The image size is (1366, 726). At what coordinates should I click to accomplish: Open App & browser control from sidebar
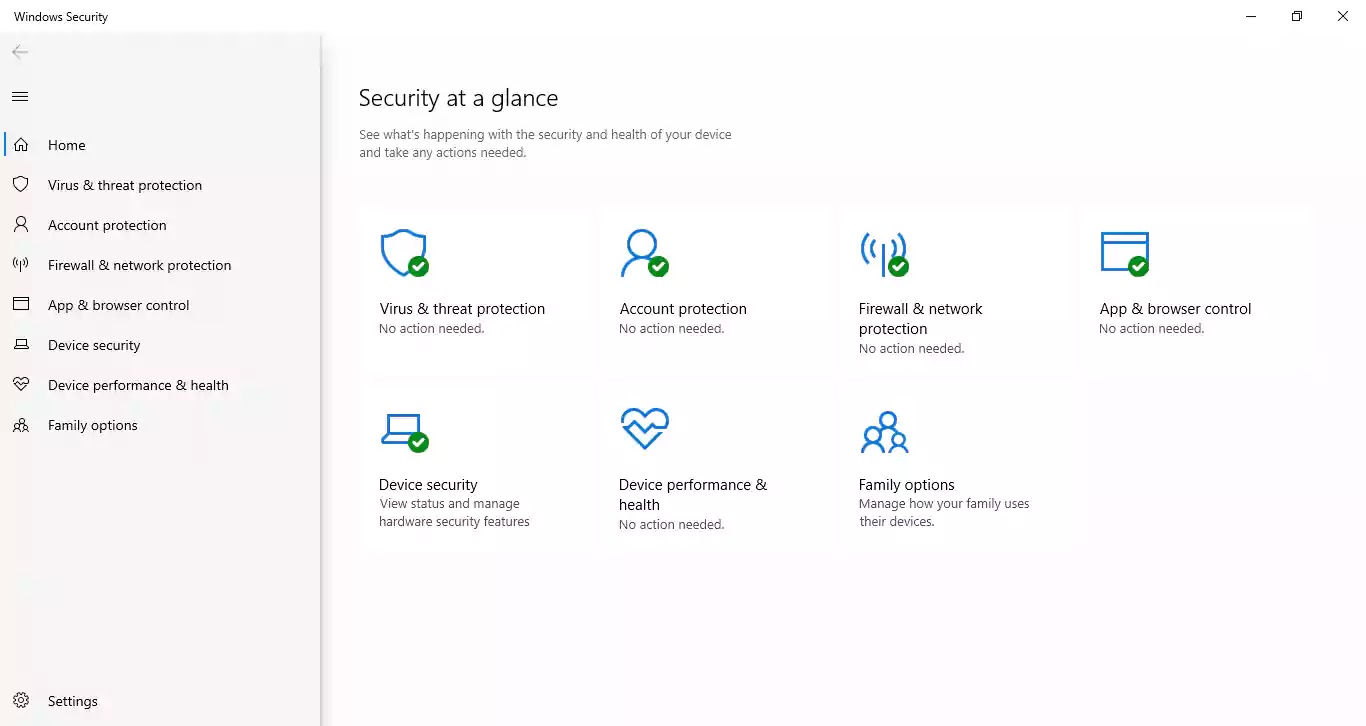(160, 305)
